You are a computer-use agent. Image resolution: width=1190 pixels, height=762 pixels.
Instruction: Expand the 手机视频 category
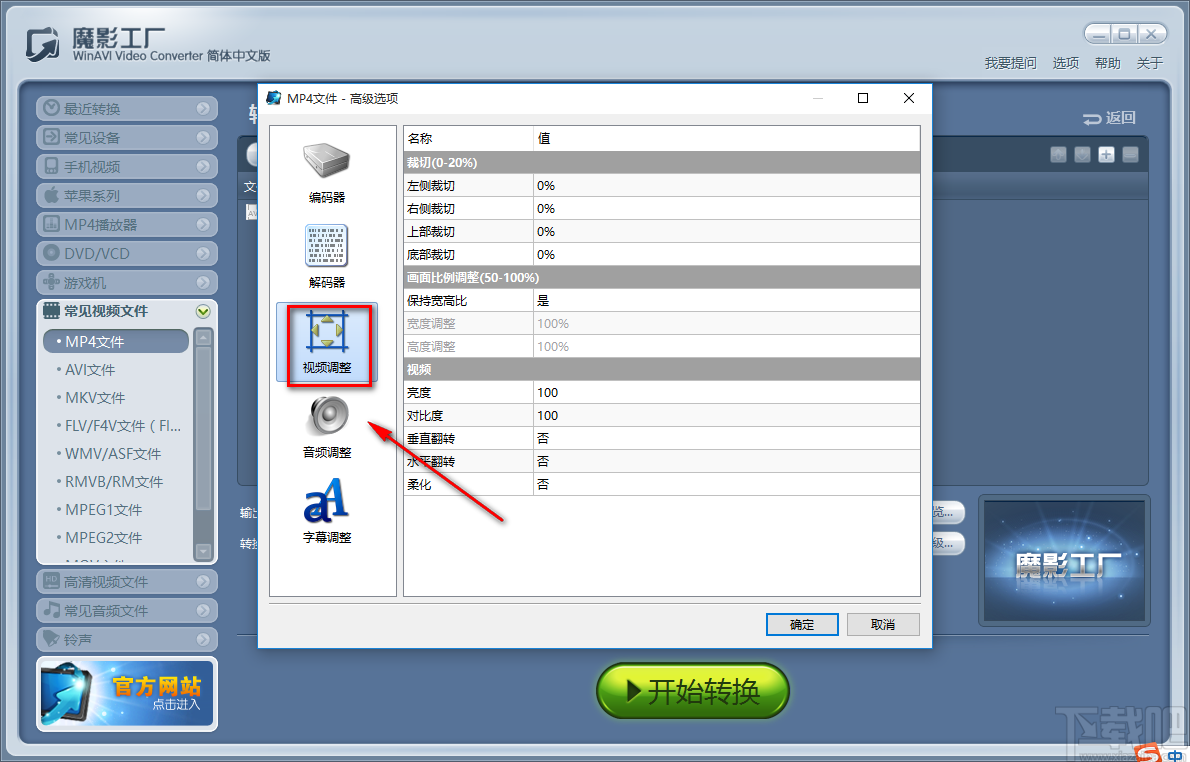(127, 166)
